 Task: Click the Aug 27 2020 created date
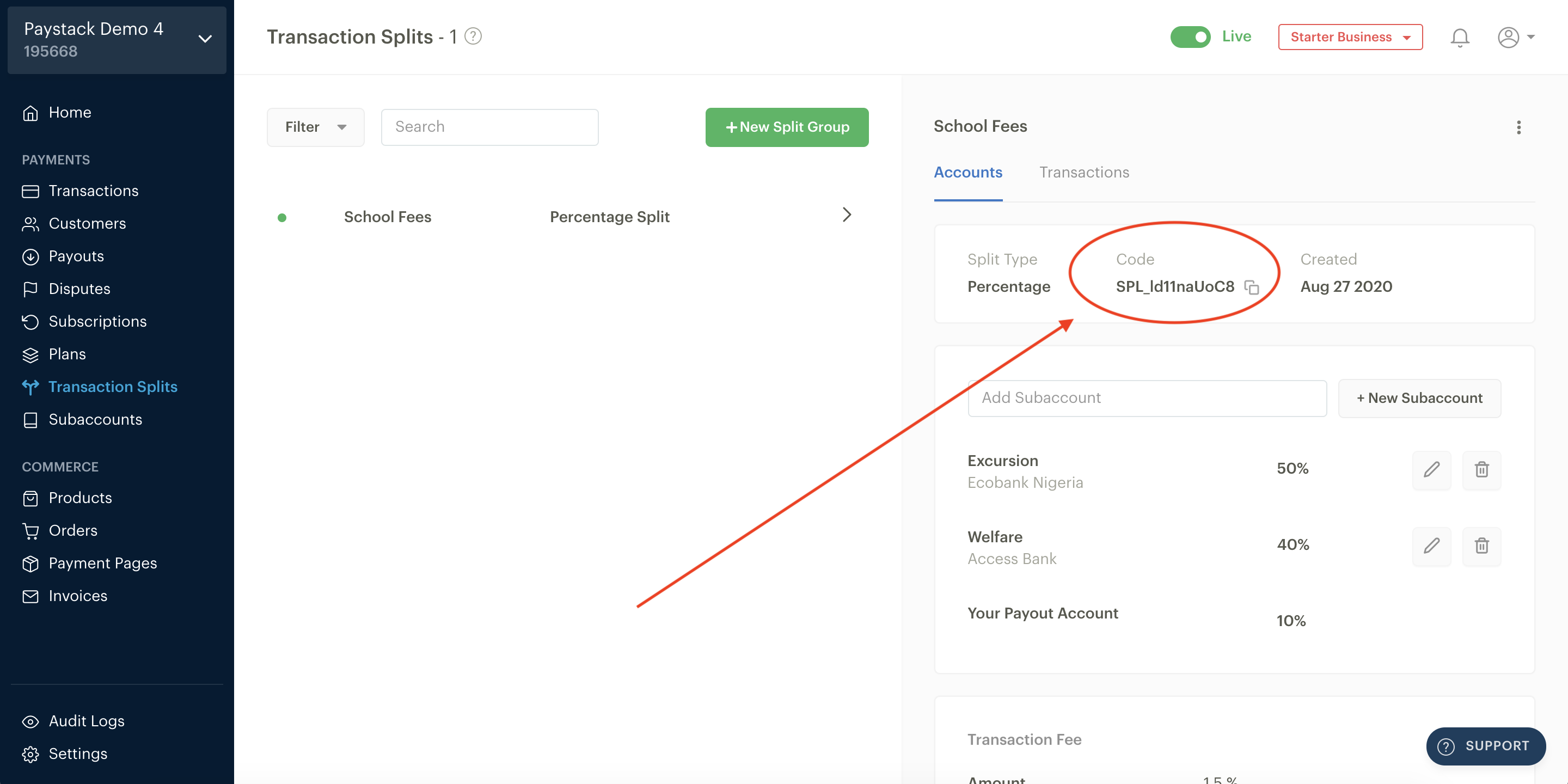click(1346, 287)
